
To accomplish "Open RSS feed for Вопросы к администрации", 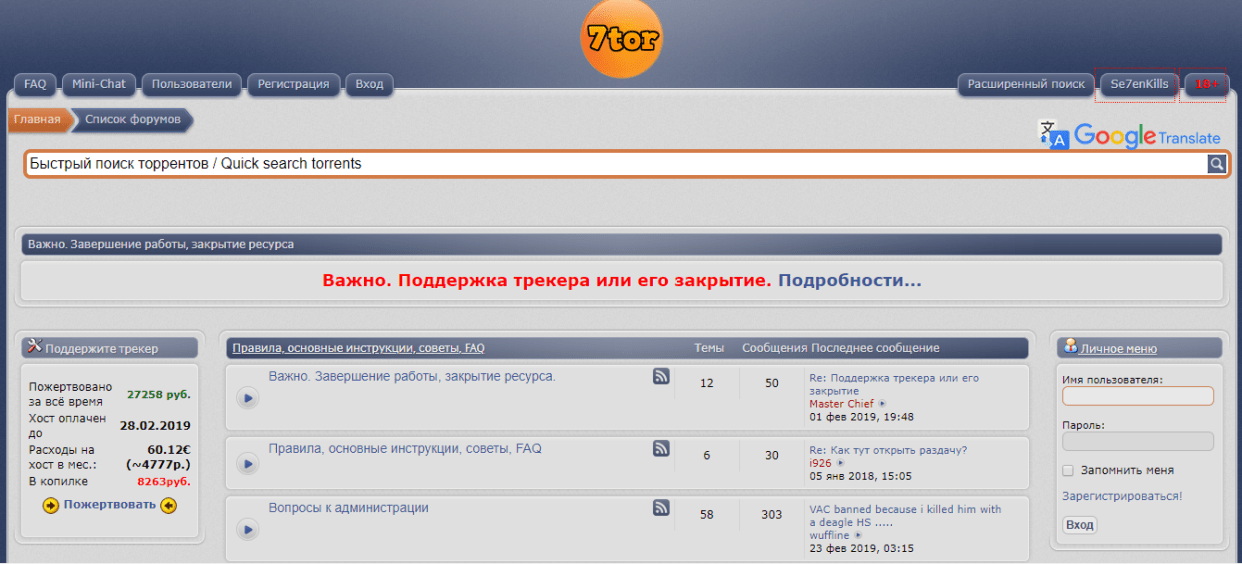I will pyautogui.click(x=661, y=508).
